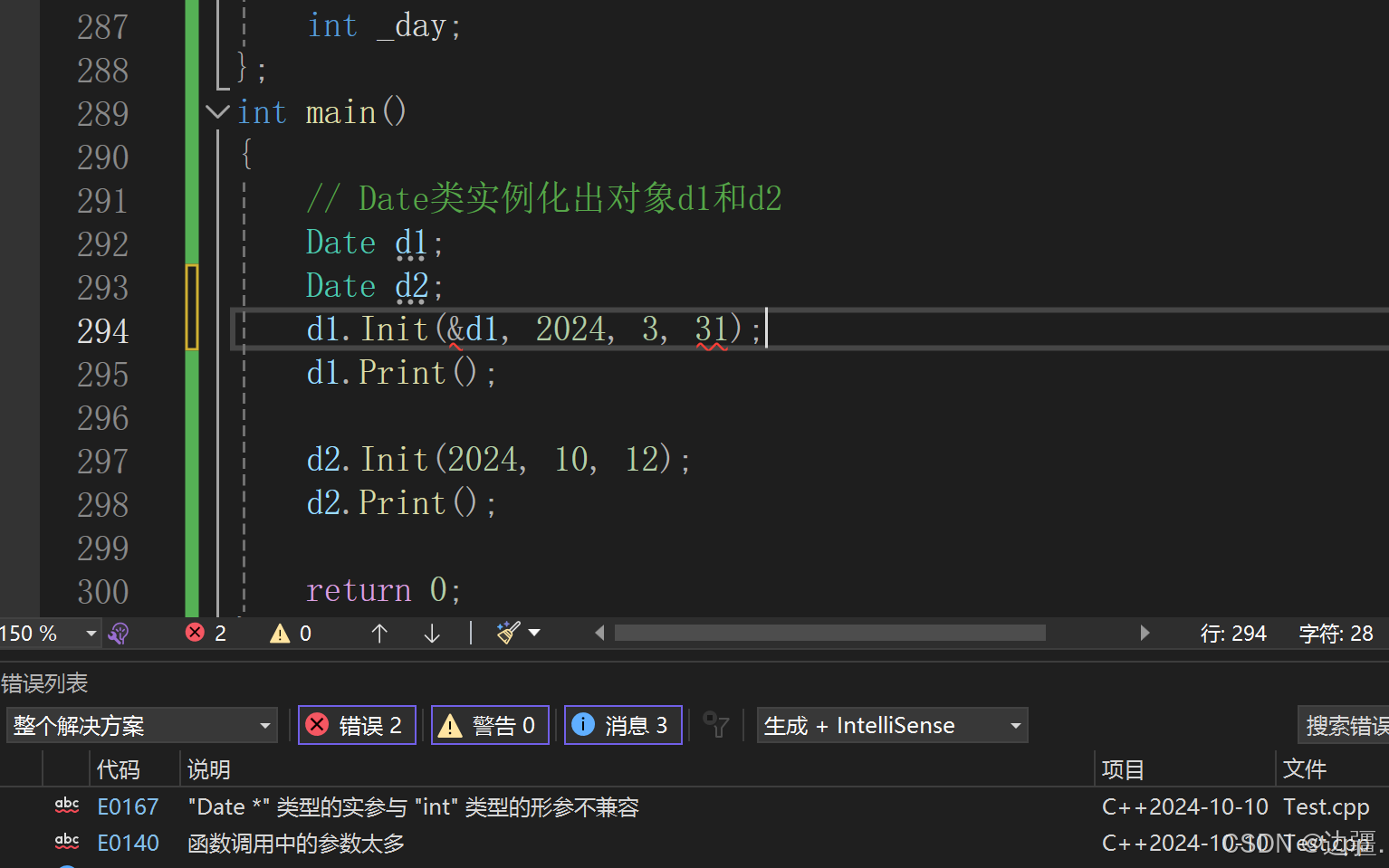Click the 错误列表 panel title
Viewport: 1389px width, 868px height.
[44, 683]
